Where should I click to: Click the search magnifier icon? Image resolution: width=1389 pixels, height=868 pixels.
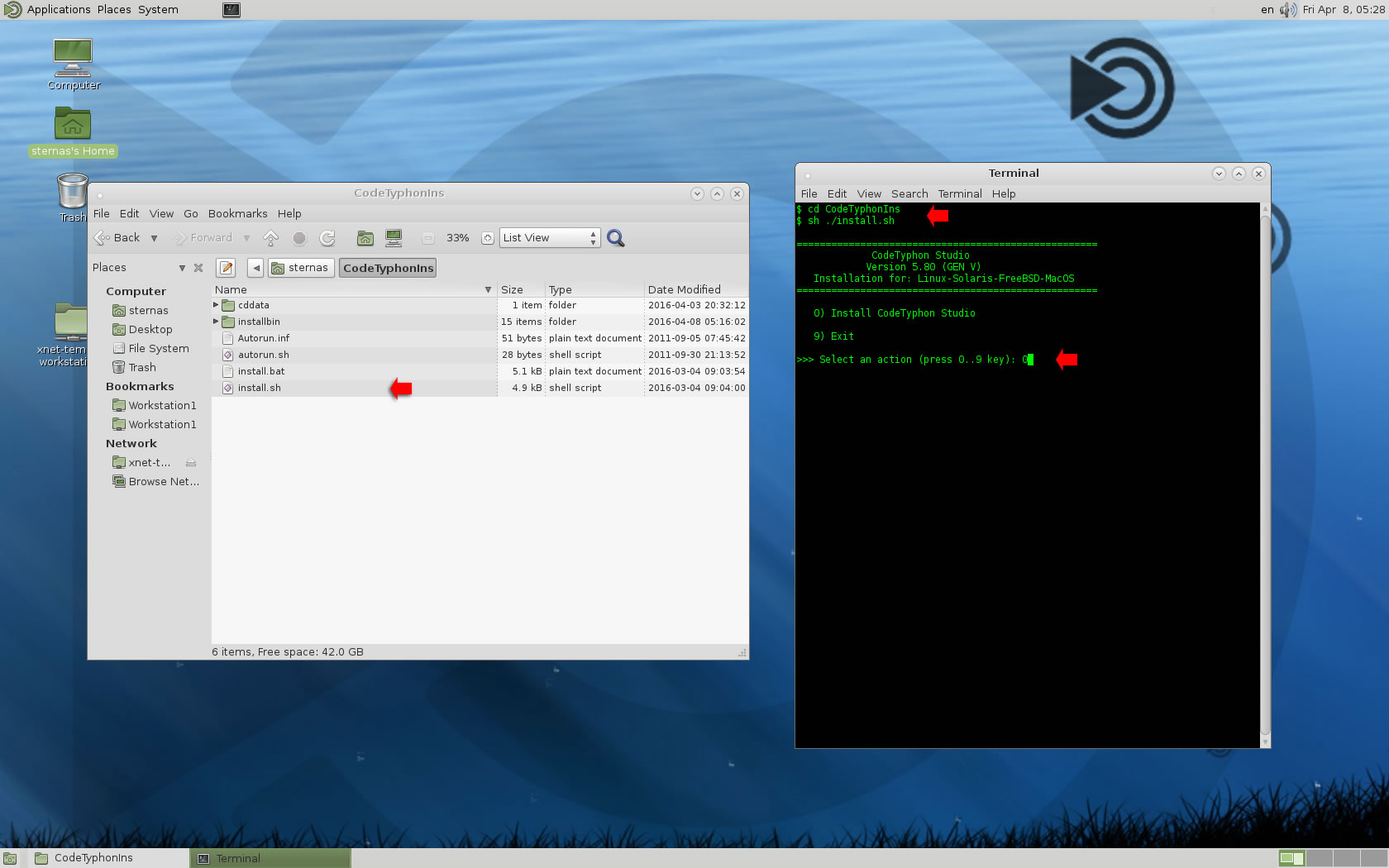(616, 238)
